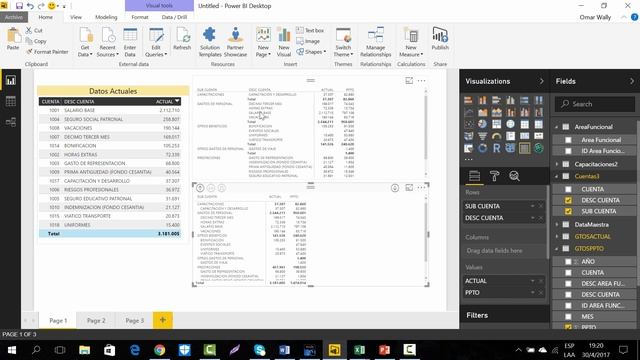Choose the pie chart visualization
The height and width of the screenshot is (360, 640).
(482, 124)
